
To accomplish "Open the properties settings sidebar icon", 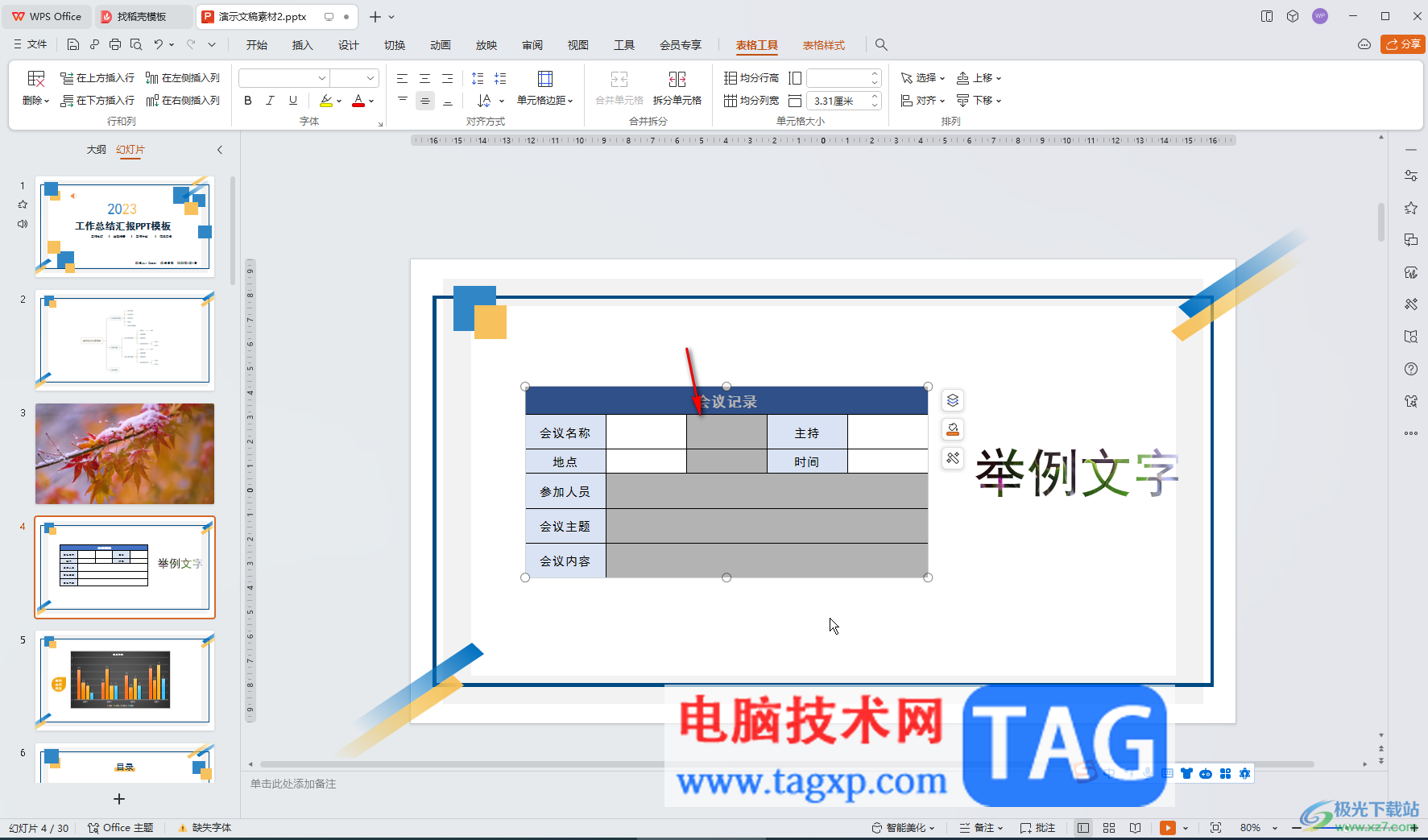I will coord(1411,176).
